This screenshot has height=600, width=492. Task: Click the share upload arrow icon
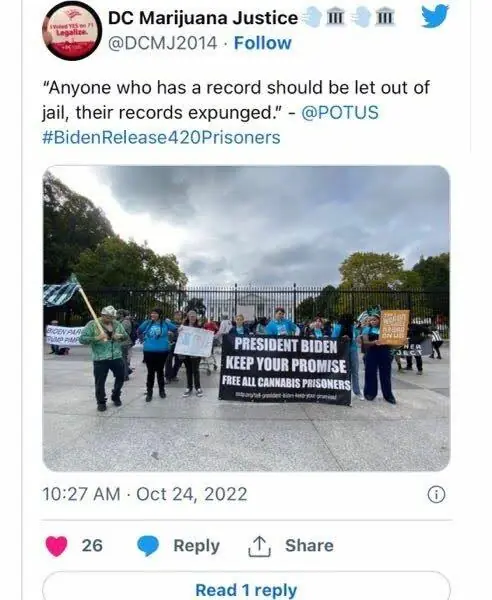tap(259, 546)
